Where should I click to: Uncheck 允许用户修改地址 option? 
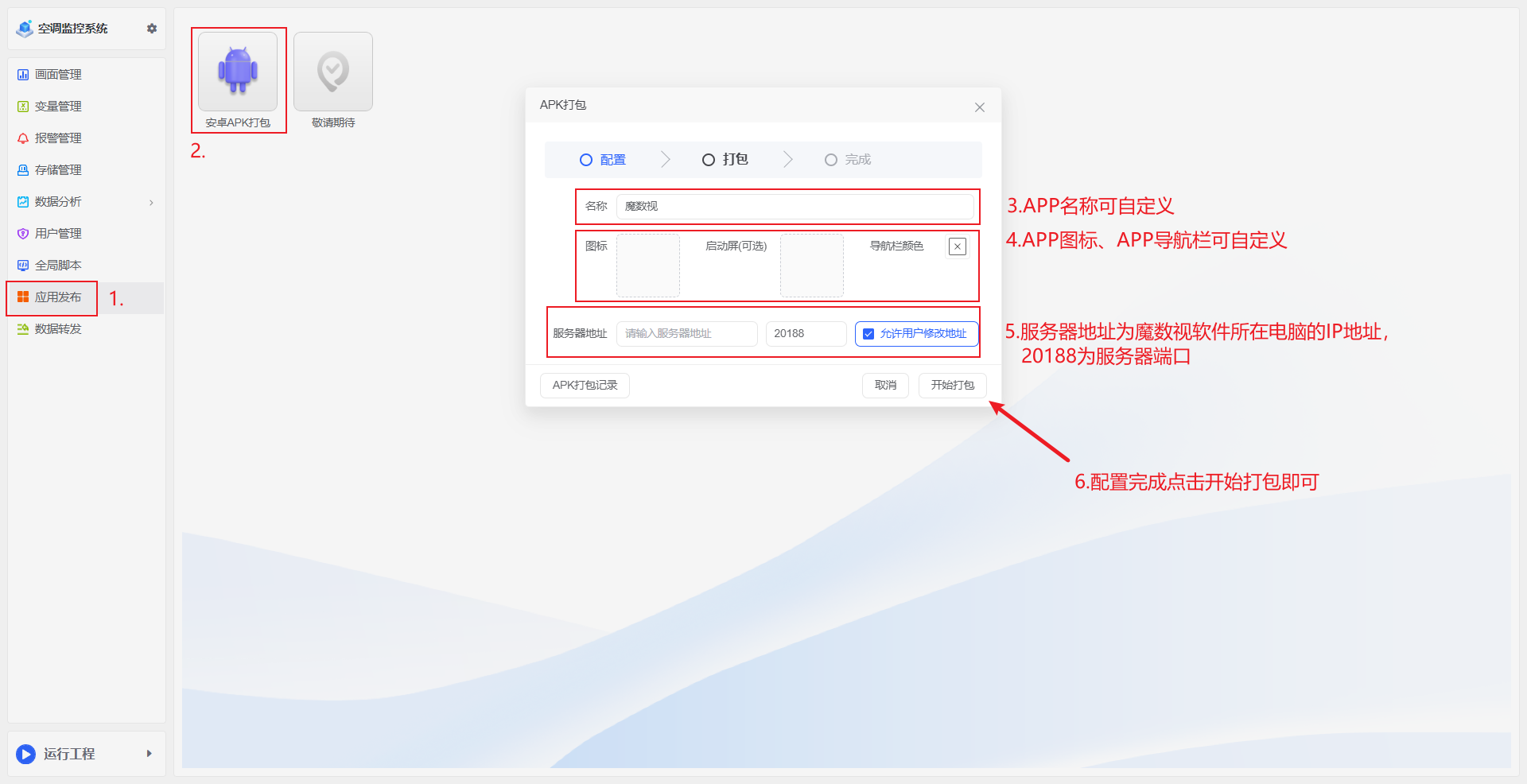[x=868, y=334]
